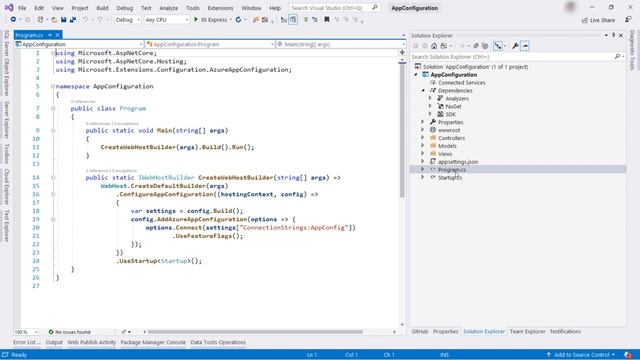Image resolution: width=640 pixels, height=360 pixels.
Task: Comment out the selected lines via toolbar icon
Action: point(305,20)
